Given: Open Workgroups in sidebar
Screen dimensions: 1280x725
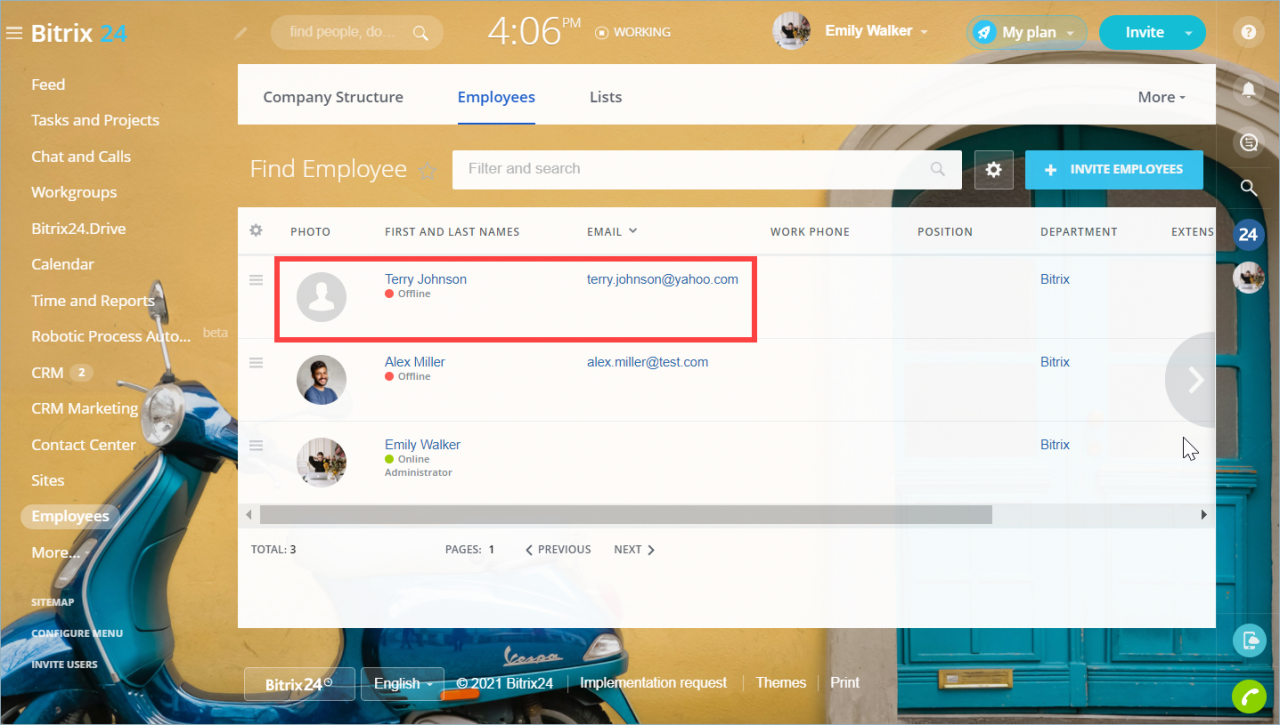Looking at the screenshot, I should pos(74,192).
